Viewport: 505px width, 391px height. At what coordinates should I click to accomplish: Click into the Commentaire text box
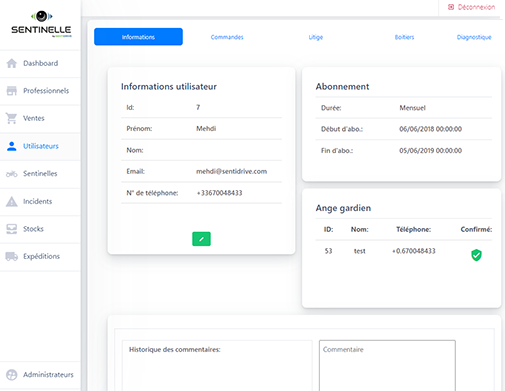click(x=387, y=365)
